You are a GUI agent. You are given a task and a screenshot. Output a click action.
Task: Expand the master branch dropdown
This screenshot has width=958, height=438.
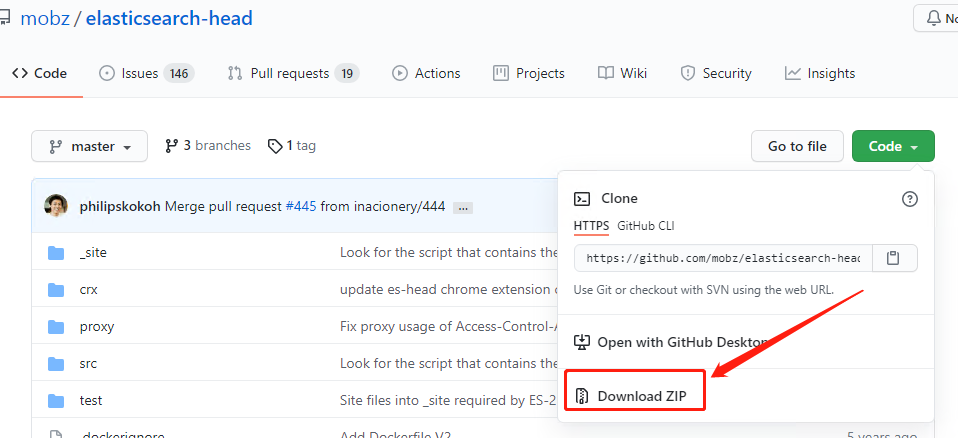click(89, 146)
